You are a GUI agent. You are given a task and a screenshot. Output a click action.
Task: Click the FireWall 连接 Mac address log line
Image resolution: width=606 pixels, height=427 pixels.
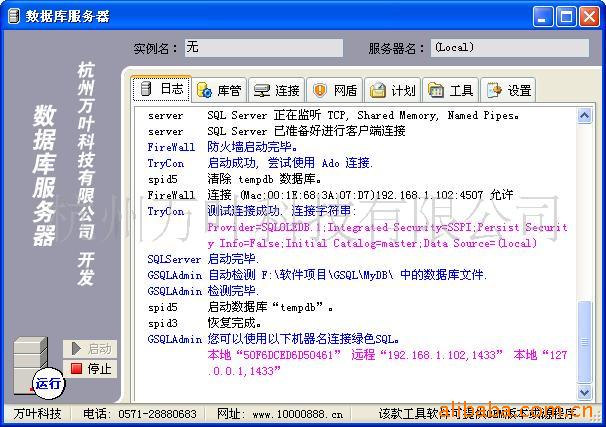pyautogui.click(x=330, y=195)
